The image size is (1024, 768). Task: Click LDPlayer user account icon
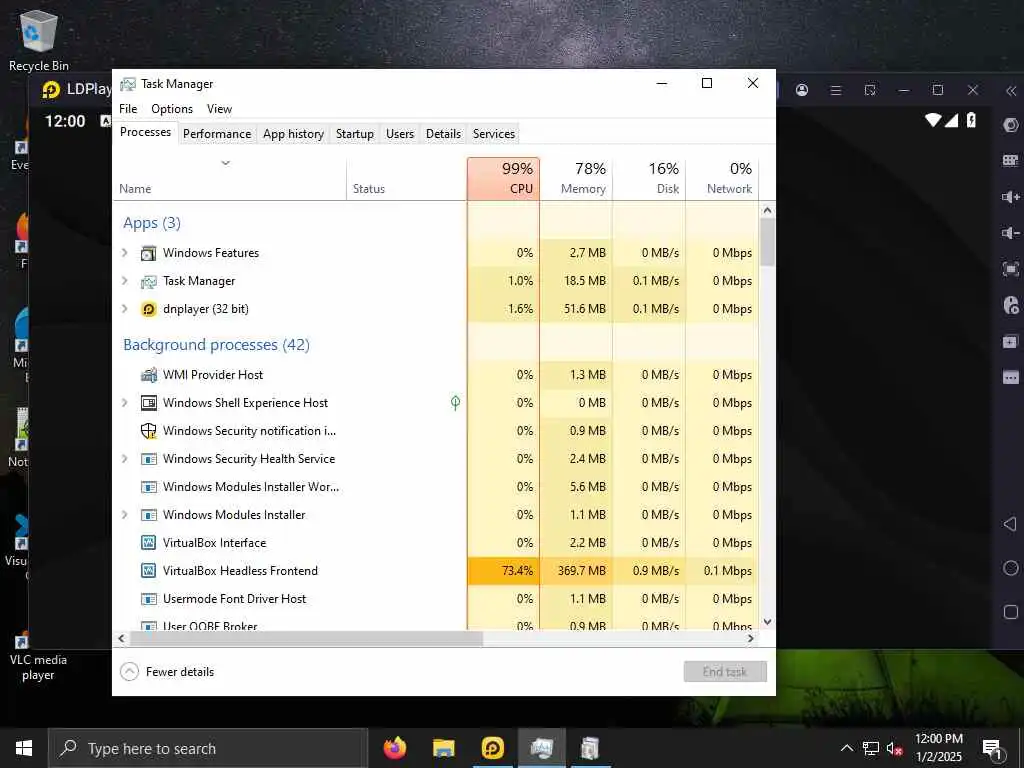pyautogui.click(x=802, y=90)
